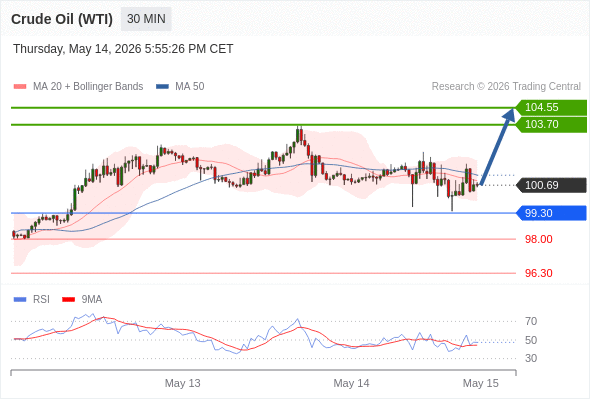Click the RSI 70 level label

pos(531,321)
